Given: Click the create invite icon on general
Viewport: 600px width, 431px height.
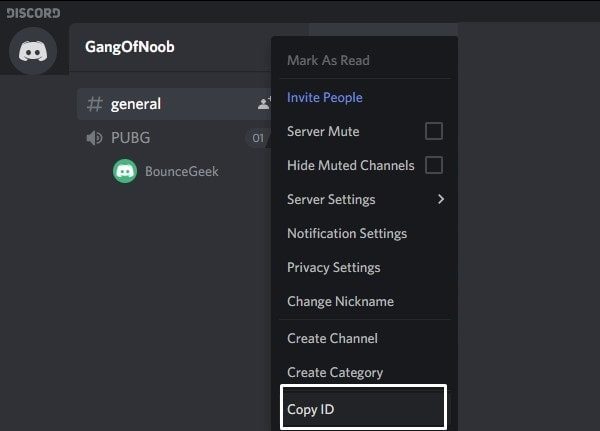Looking at the screenshot, I should [x=264, y=103].
